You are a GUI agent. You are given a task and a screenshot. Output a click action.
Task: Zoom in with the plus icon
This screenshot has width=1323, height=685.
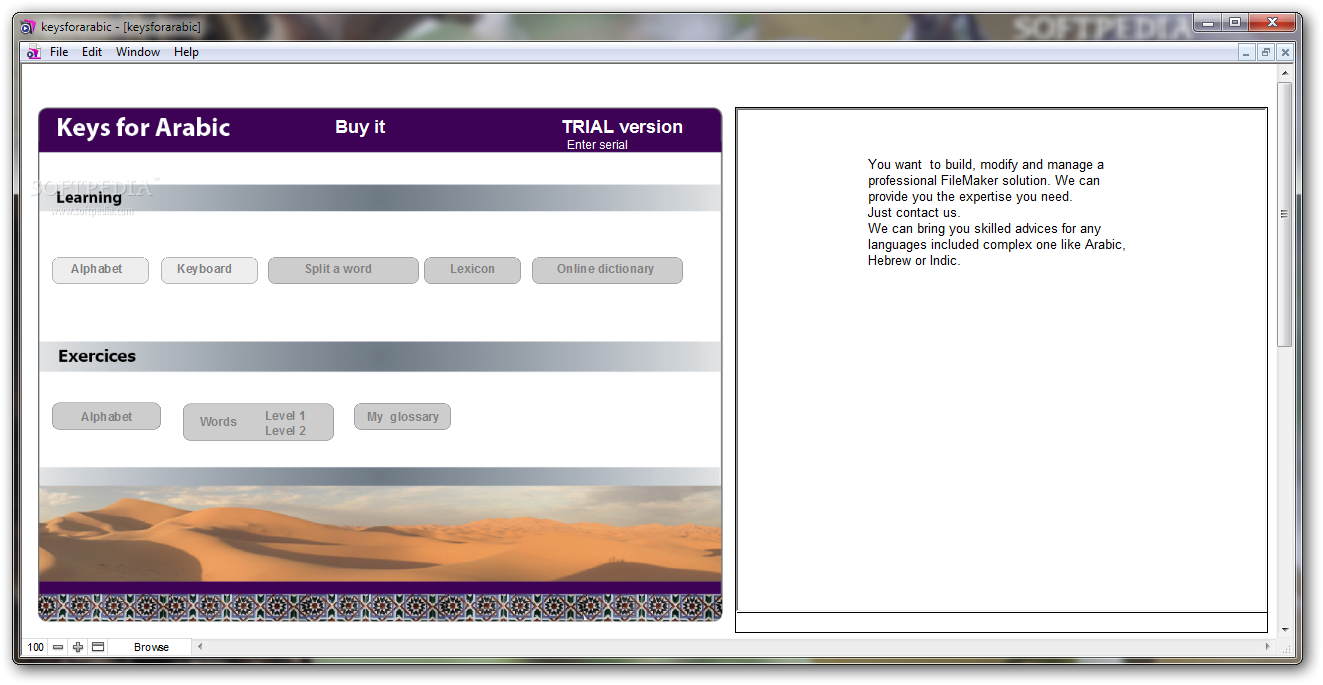coord(78,647)
